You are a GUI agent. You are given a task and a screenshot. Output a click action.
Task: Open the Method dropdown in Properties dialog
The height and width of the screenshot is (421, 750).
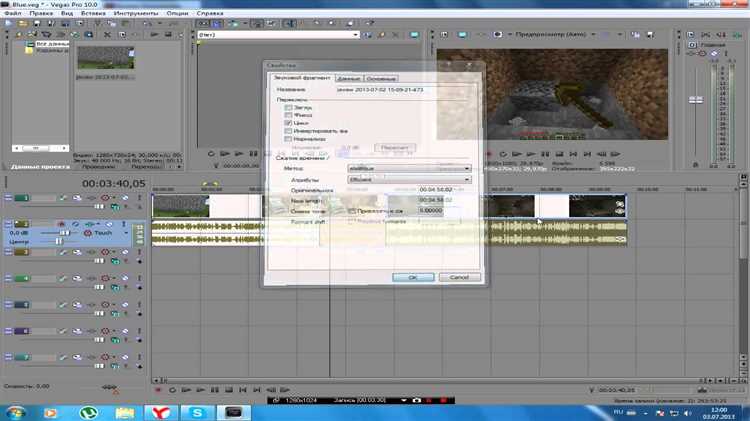(x=409, y=168)
